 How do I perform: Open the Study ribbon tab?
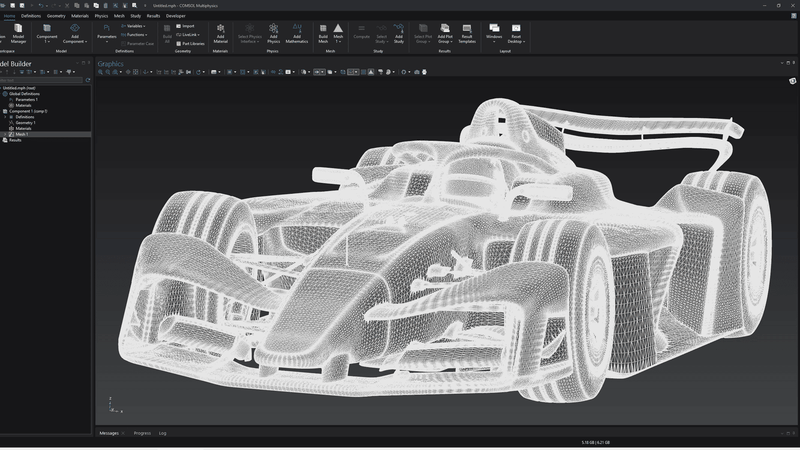pyautogui.click(x=135, y=16)
